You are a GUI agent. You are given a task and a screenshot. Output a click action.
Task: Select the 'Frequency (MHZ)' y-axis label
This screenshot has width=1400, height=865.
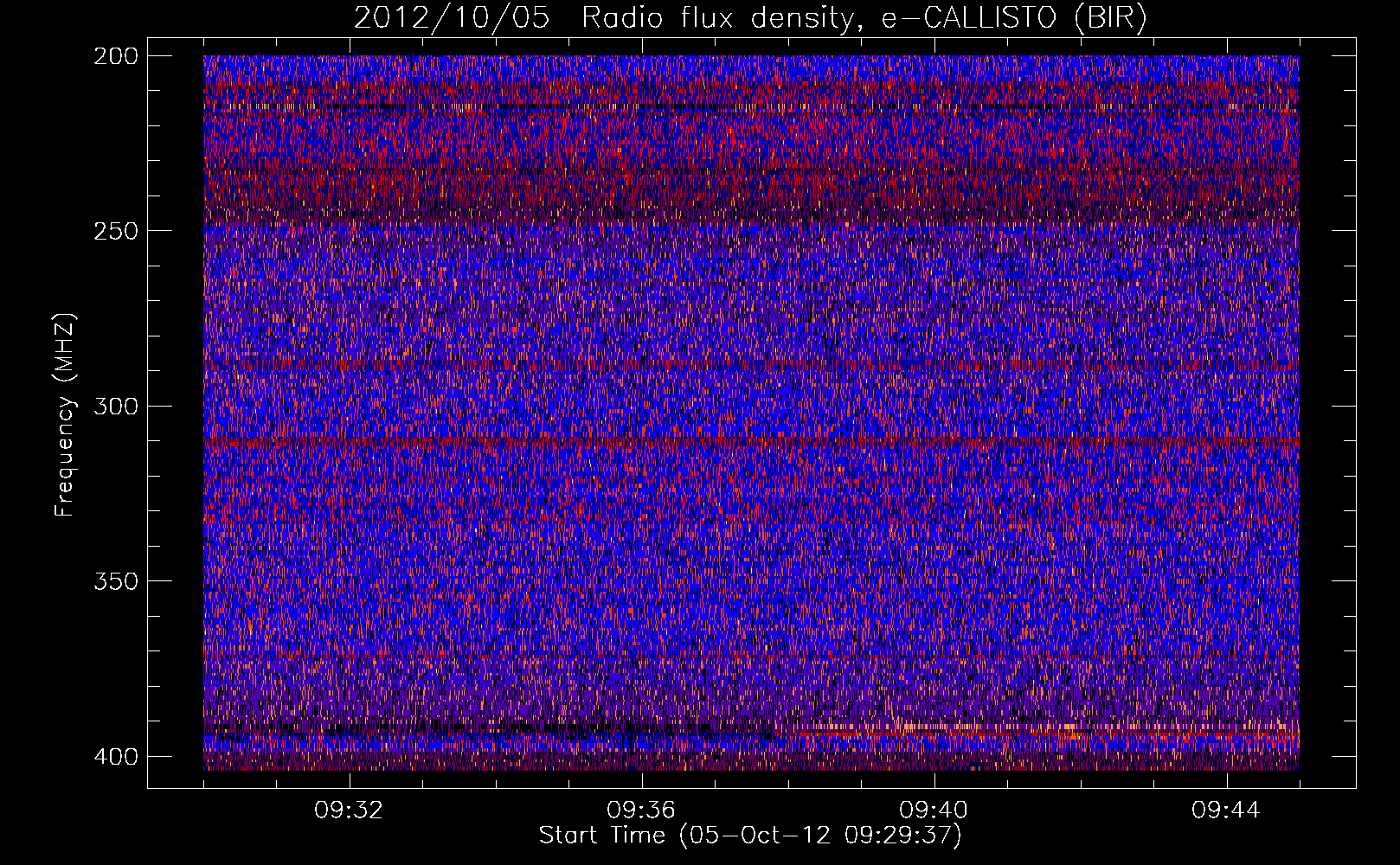[66, 415]
